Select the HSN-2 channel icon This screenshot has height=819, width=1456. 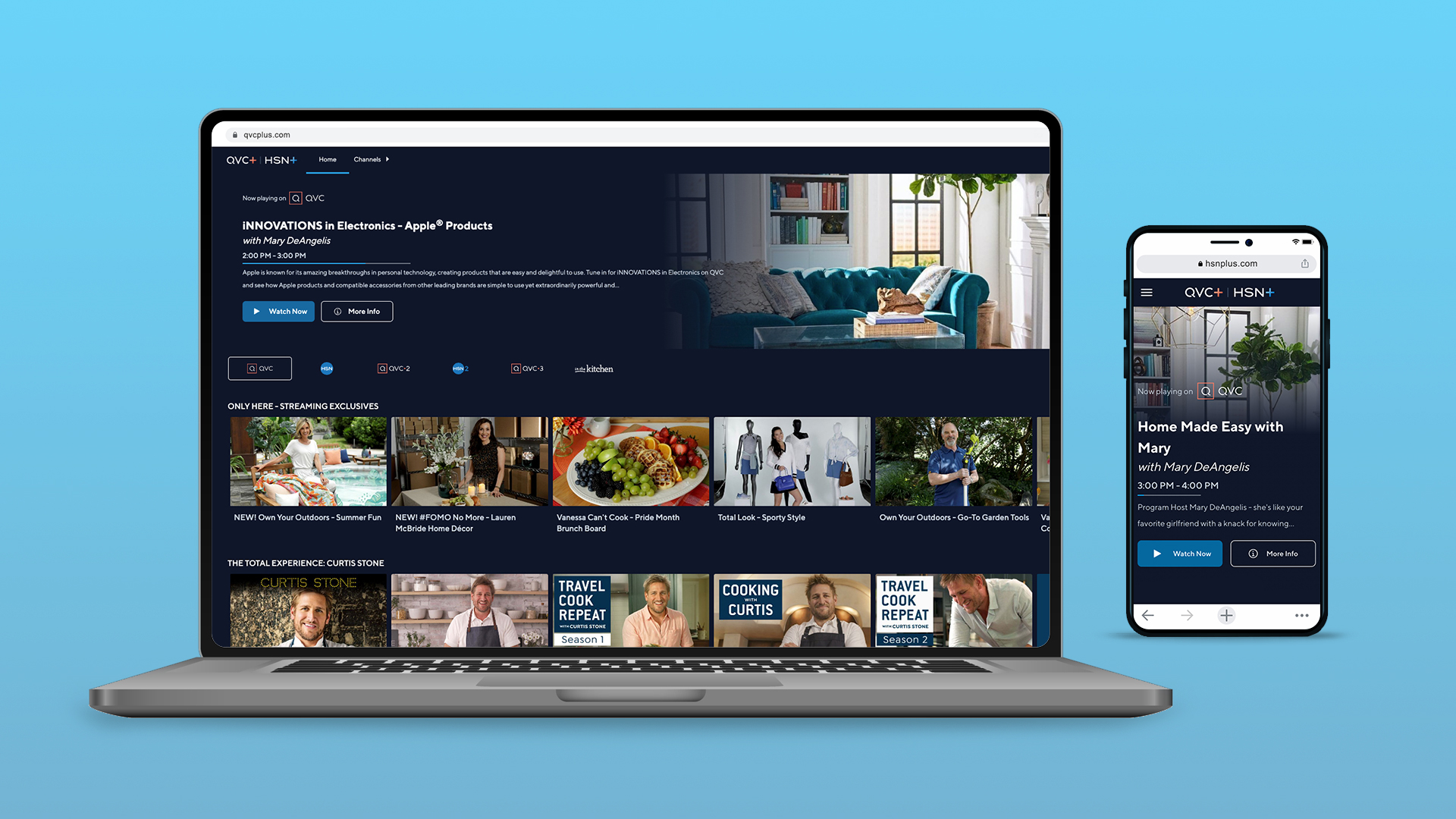tap(460, 368)
